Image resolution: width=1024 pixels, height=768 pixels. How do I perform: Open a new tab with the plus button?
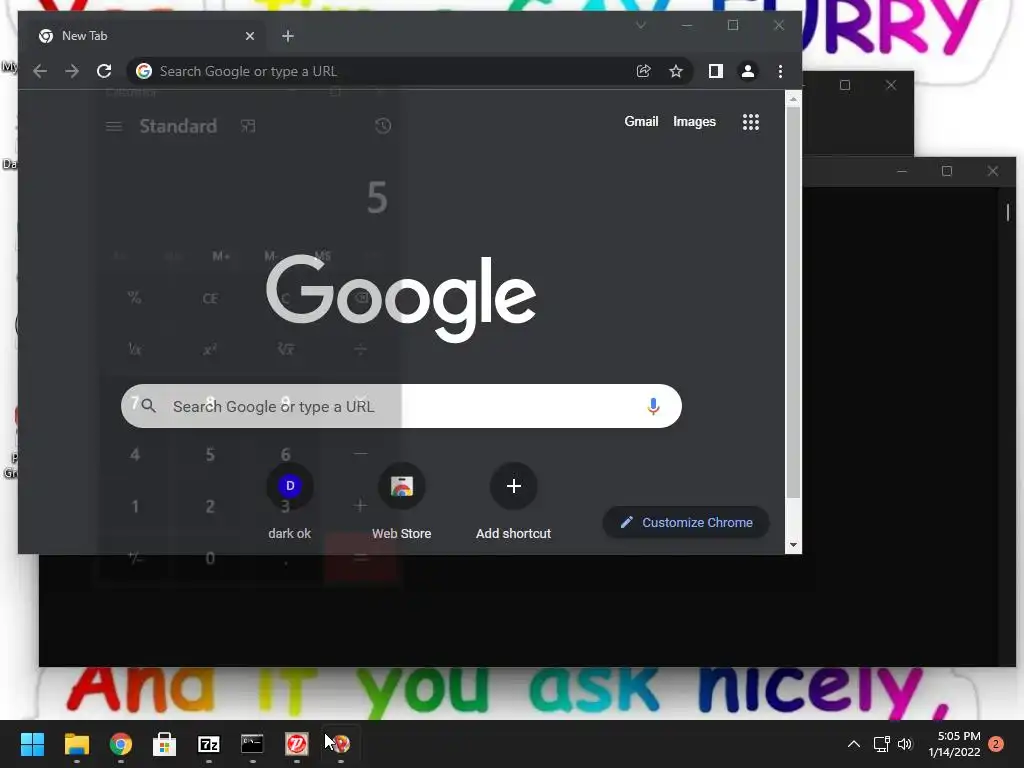pos(288,36)
